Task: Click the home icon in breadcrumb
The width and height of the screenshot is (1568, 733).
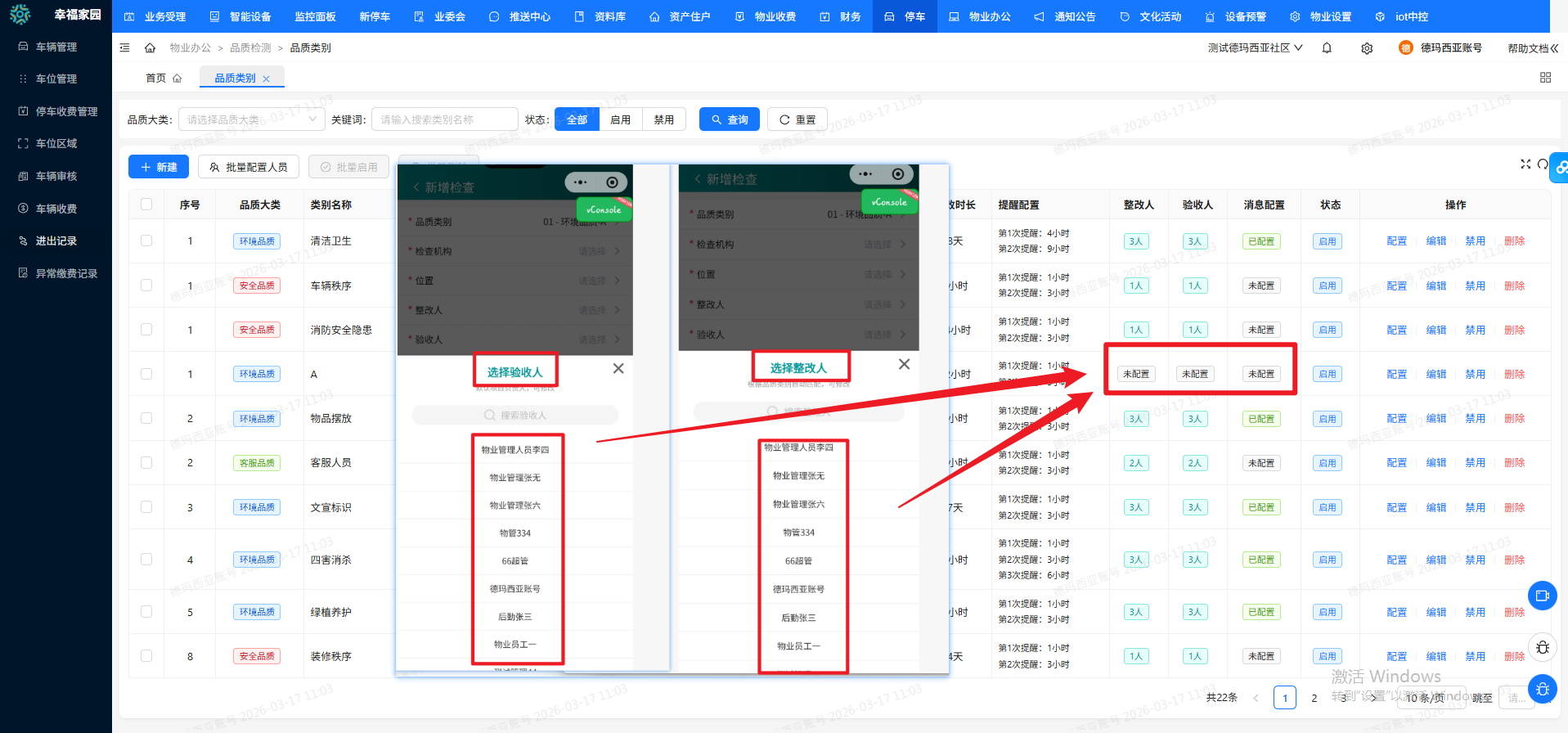Action: point(150,48)
